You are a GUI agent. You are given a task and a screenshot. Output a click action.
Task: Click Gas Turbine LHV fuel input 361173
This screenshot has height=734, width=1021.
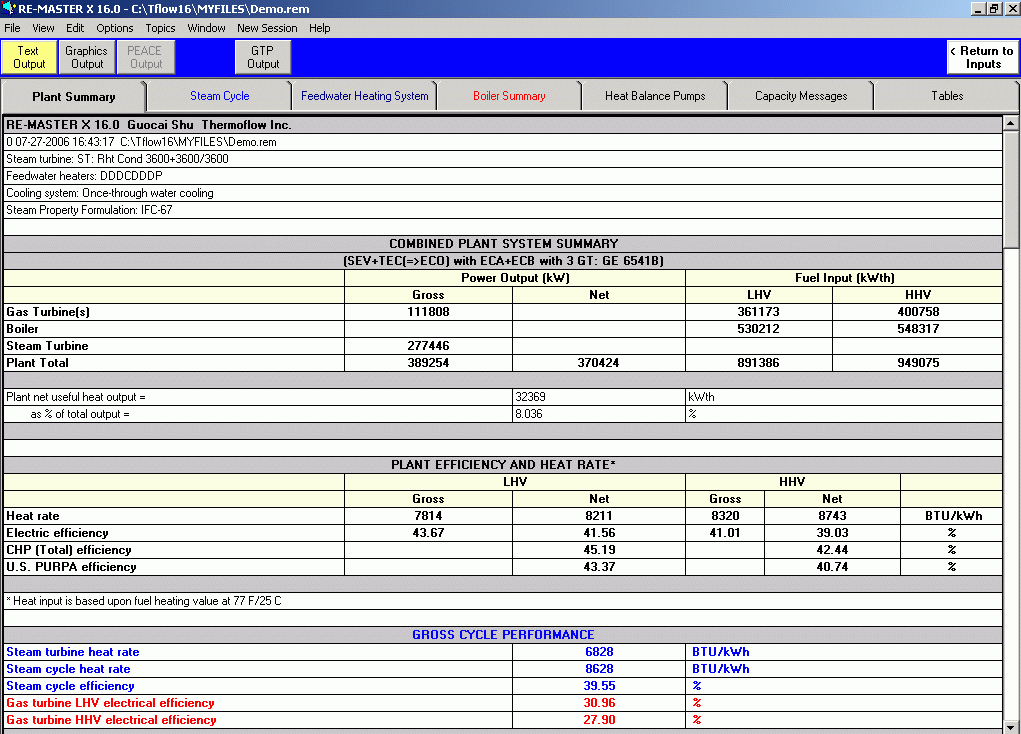pyautogui.click(x=758, y=312)
